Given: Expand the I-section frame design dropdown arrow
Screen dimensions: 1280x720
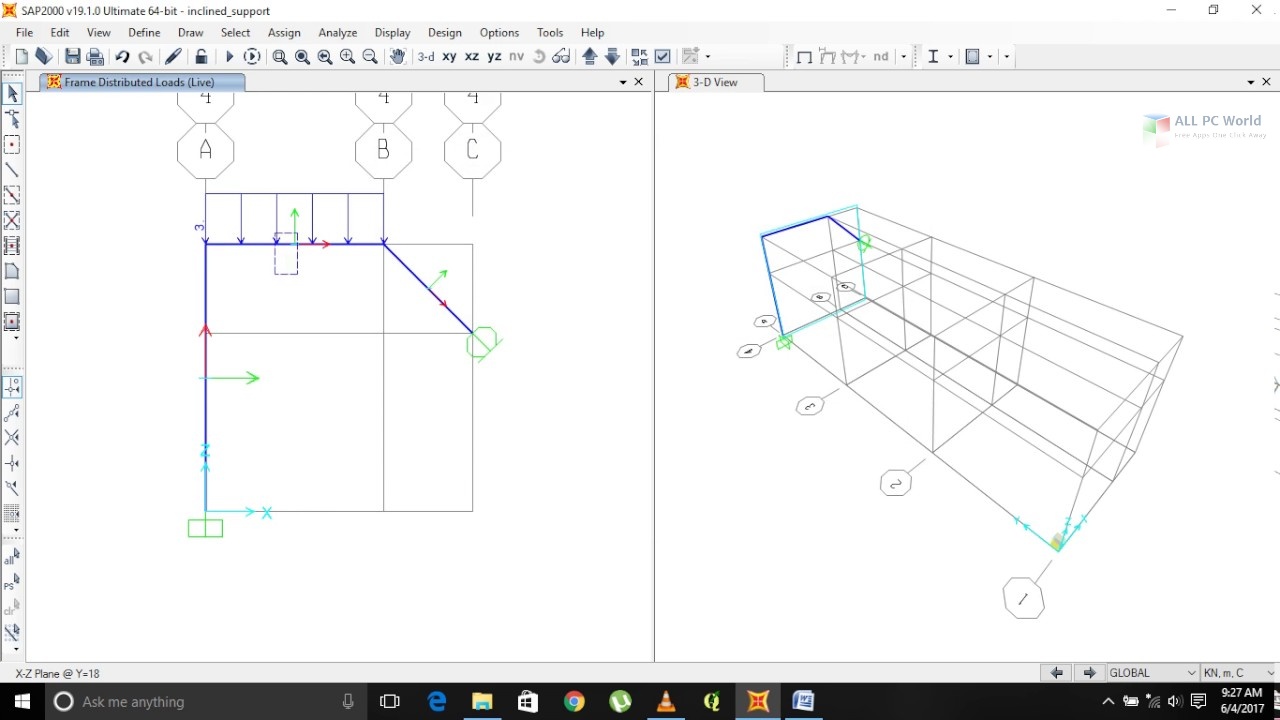Looking at the screenshot, I should [950, 57].
